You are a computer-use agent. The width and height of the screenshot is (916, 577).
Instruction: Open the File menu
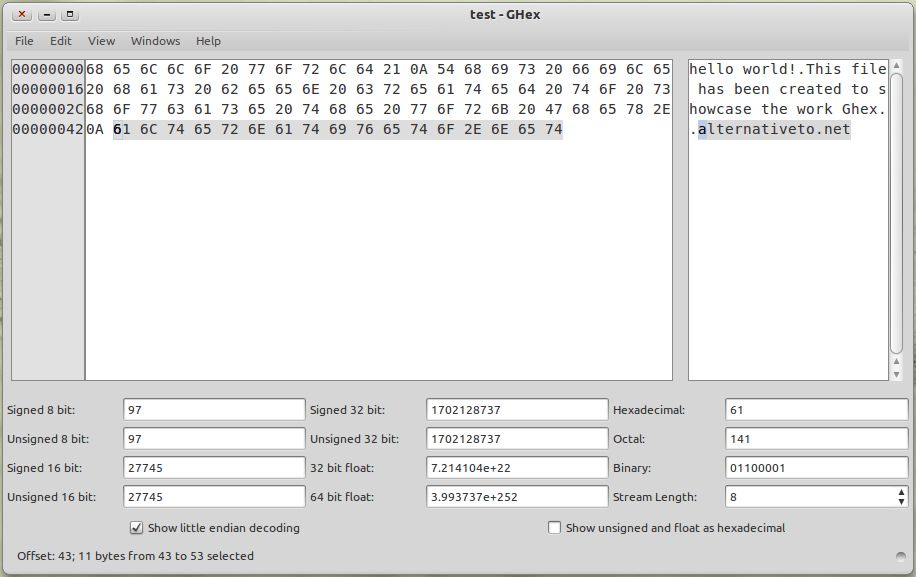coord(23,41)
